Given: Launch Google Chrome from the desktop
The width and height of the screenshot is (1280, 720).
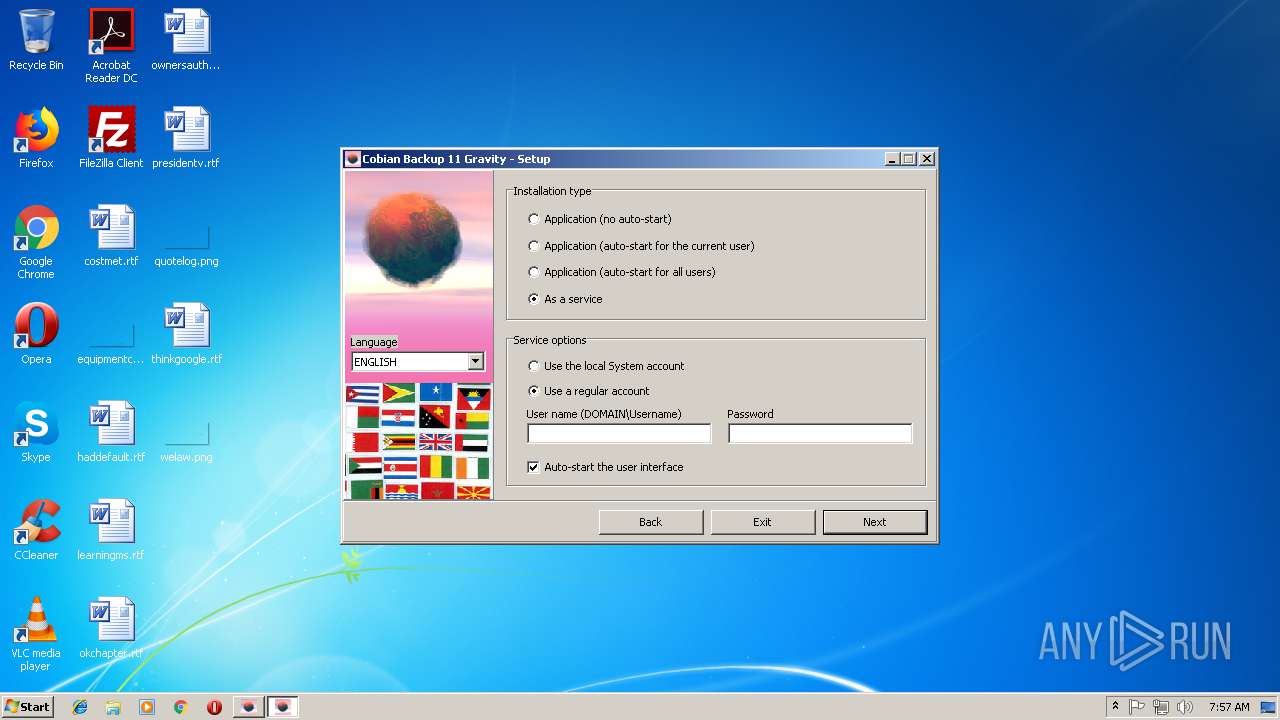Looking at the screenshot, I should click(x=36, y=242).
